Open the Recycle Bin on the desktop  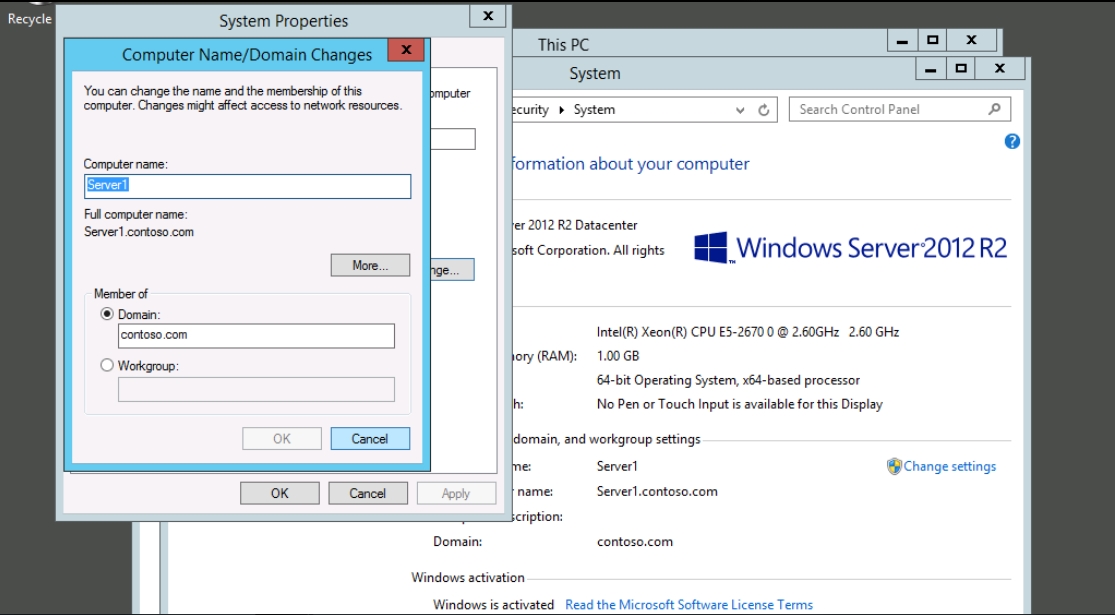[29, 14]
